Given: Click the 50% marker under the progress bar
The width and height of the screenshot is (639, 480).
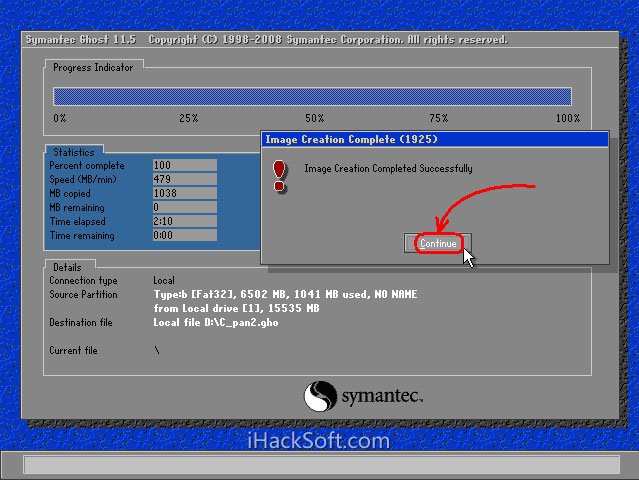Looking at the screenshot, I should click(x=314, y=118).
